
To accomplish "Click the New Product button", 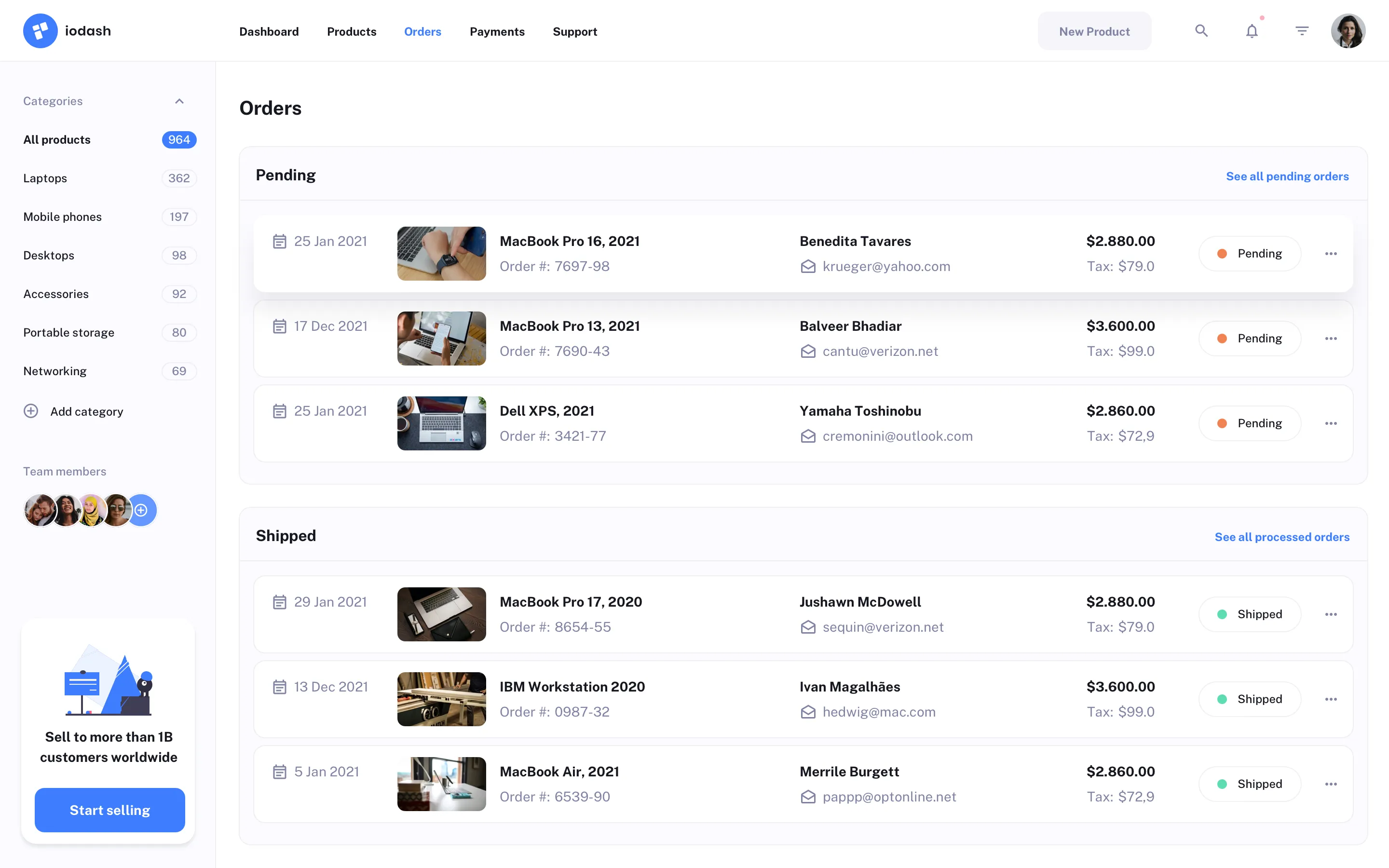I will pos(1094,30).
